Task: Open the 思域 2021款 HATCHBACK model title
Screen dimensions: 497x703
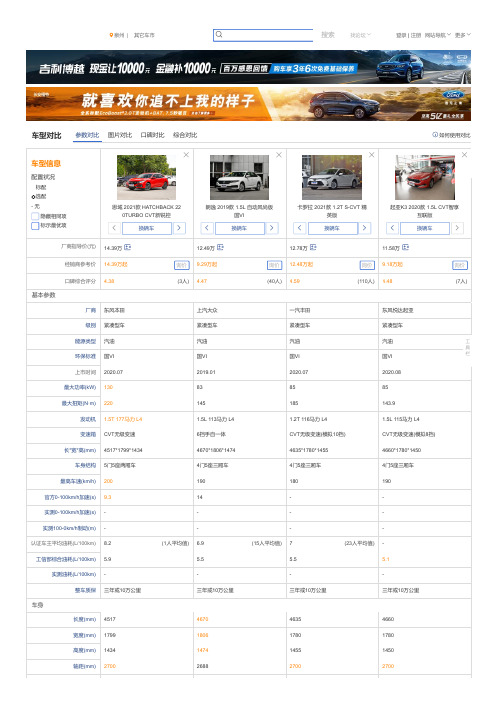Action: click(x=147, y=211)
